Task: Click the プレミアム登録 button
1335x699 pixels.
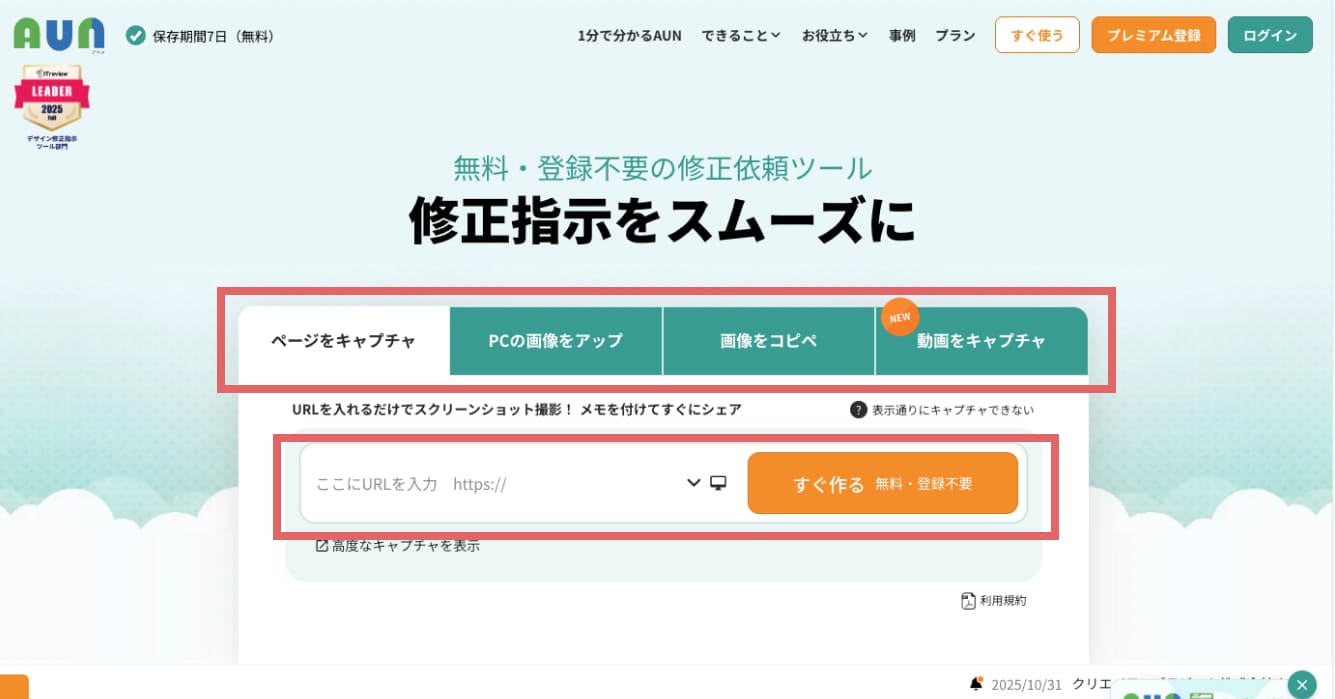Action: click(1153, 34)
